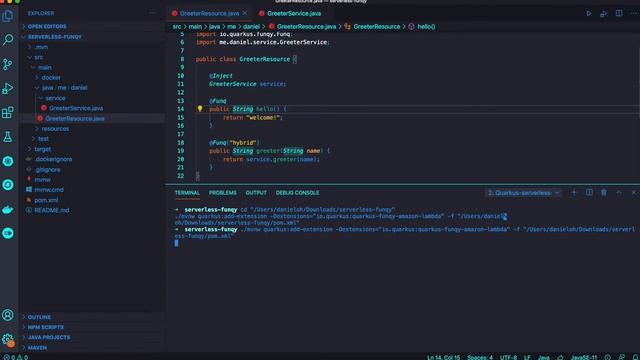Click the lightbulb quick-fix on line 14

[200, 109]
